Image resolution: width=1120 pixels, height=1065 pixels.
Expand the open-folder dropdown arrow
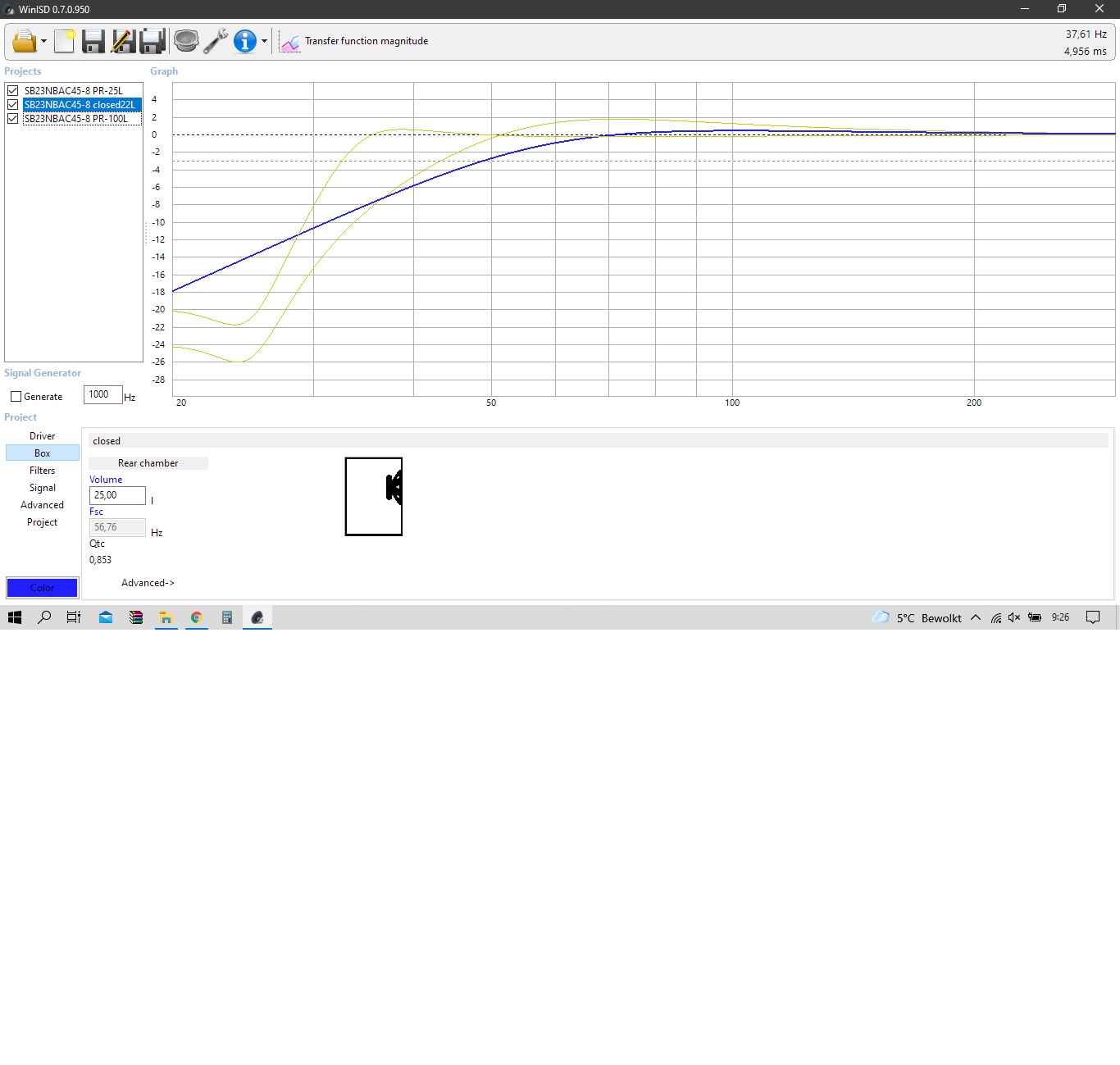(43, 41)
